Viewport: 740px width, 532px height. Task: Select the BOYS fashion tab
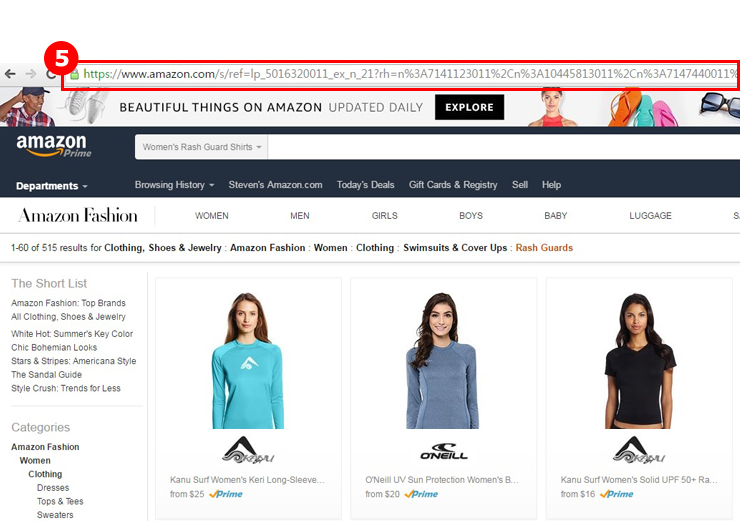[471, 216]
